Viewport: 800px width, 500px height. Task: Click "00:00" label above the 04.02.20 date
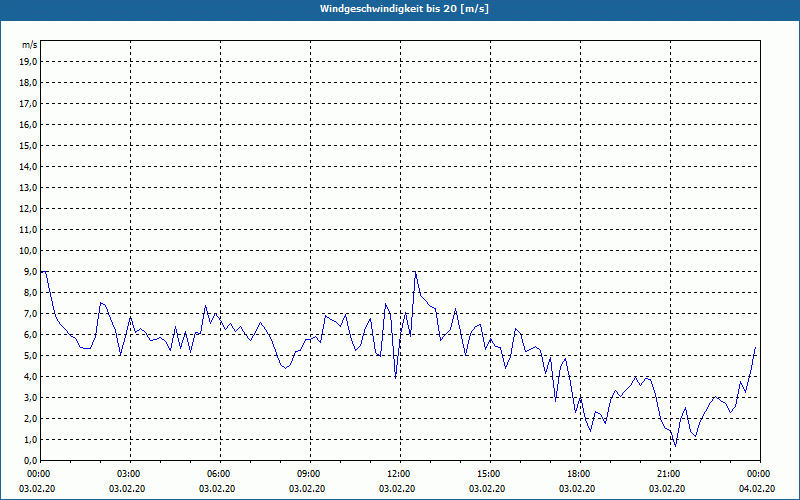760,474
